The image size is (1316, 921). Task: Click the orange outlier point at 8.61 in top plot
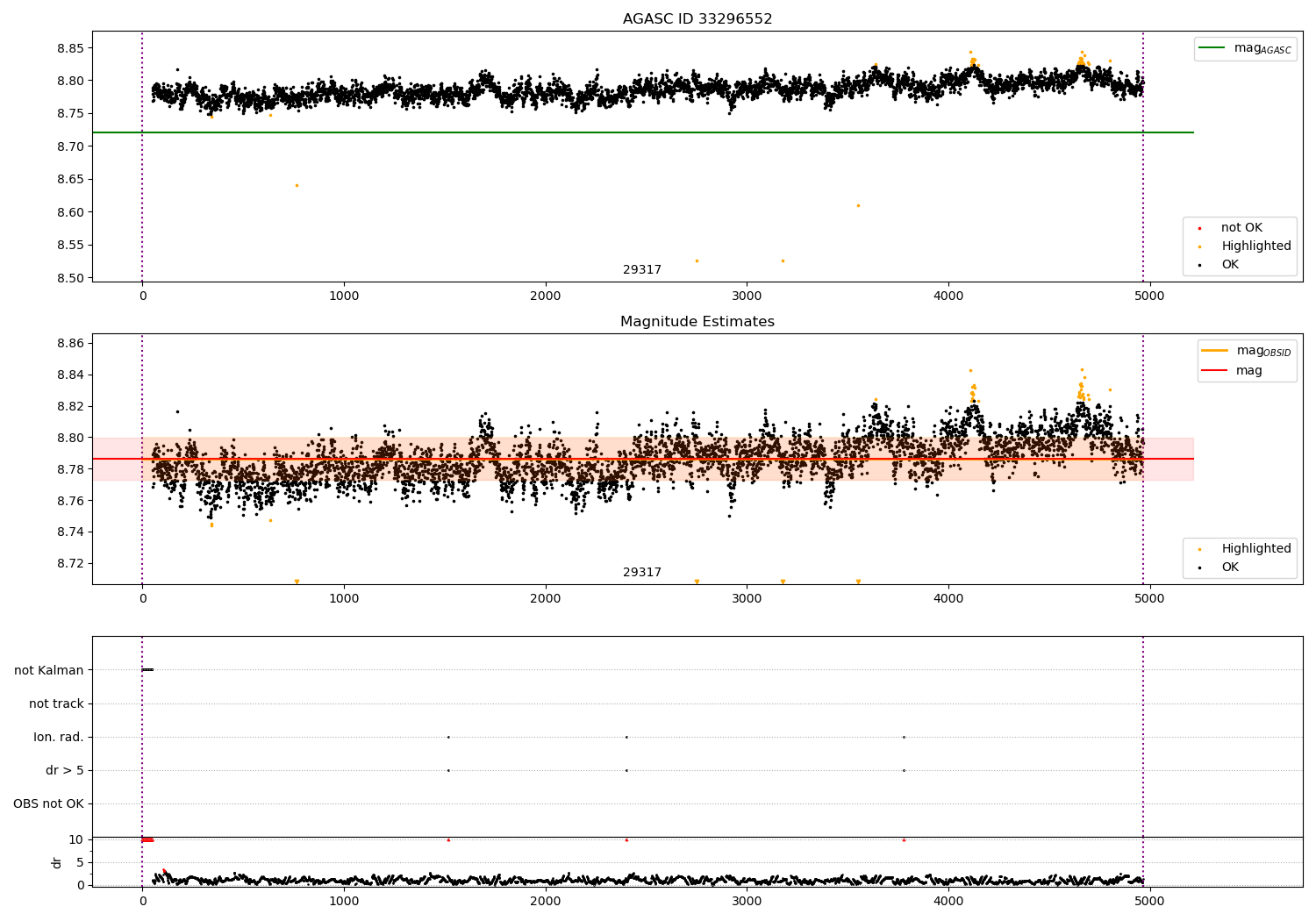[x=858, y=205]
